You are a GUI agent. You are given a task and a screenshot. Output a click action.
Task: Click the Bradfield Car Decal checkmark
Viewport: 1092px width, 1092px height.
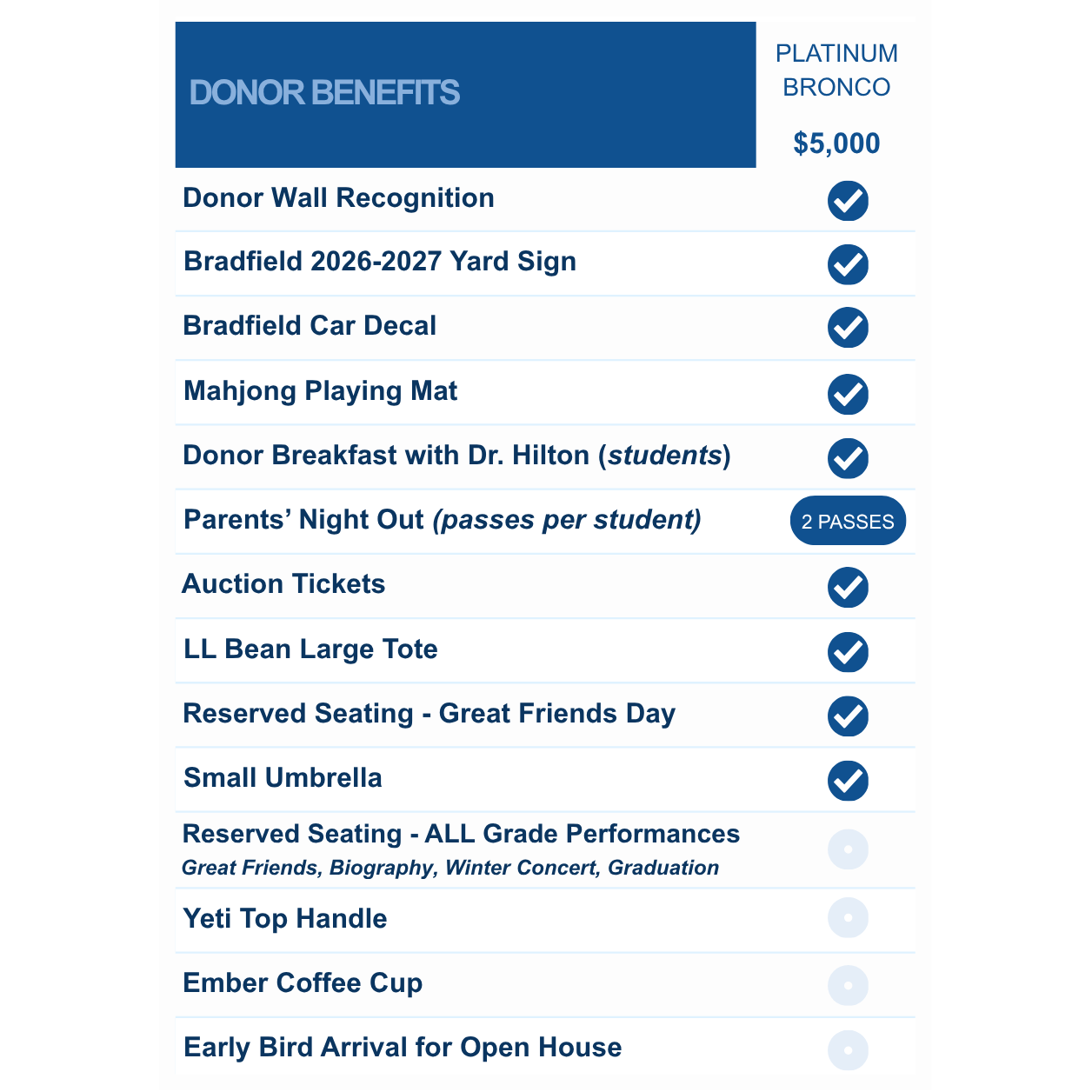848,328
